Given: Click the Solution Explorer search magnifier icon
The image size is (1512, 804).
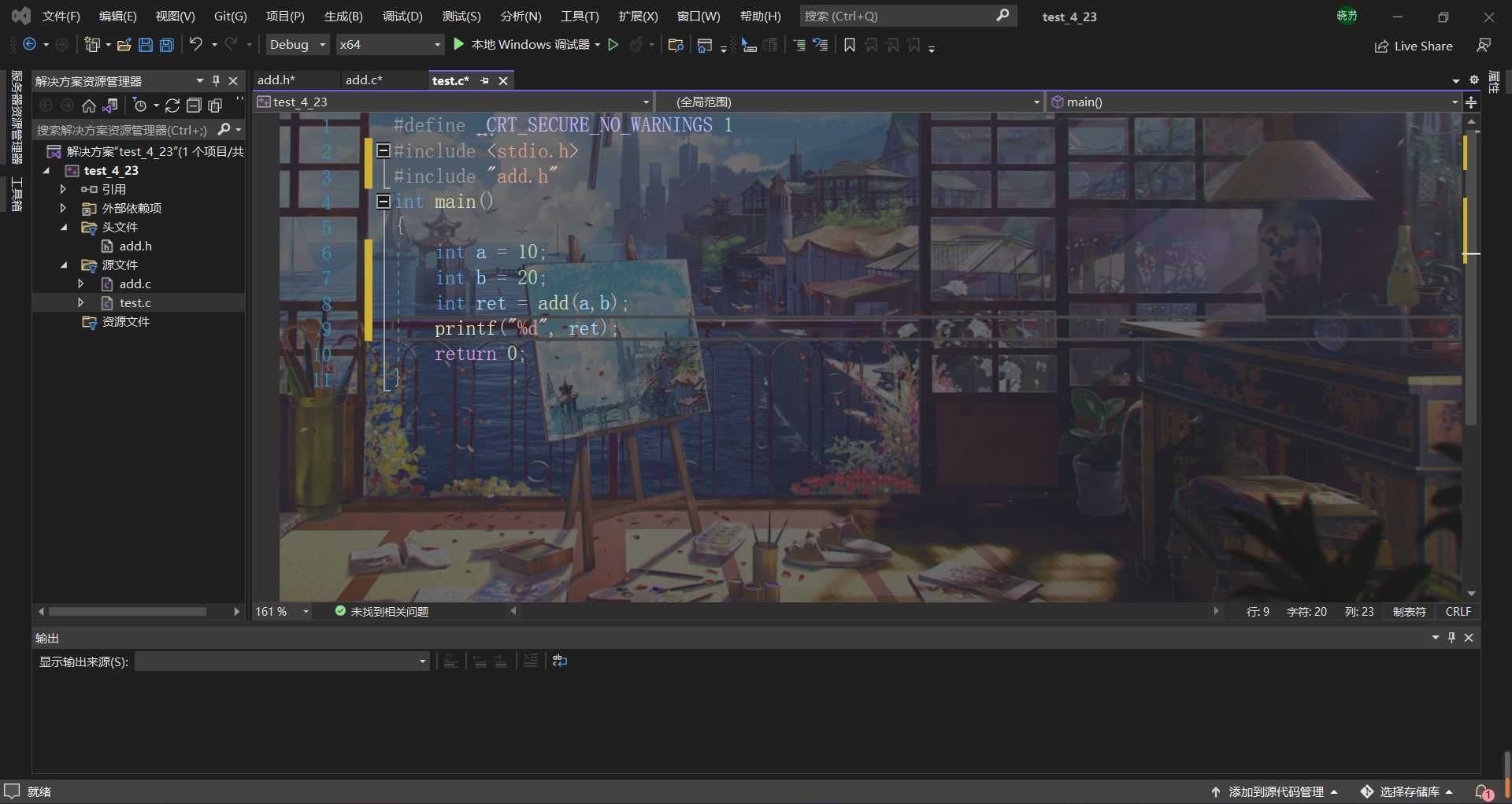Looking at the screenshot, I should pos(224,130).
